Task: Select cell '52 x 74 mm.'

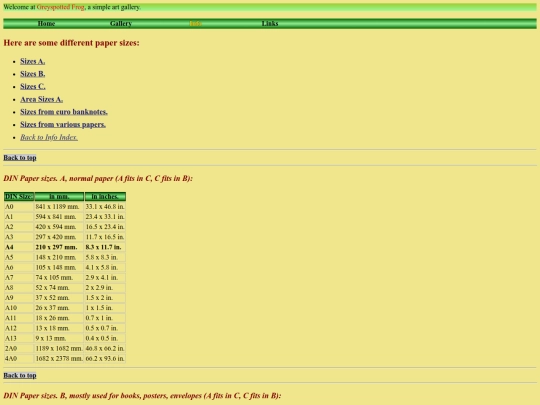Action: (59, 288)
